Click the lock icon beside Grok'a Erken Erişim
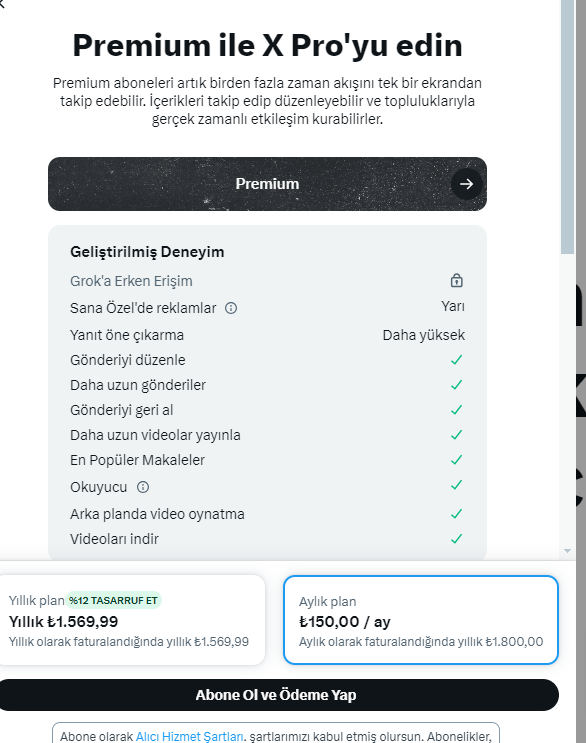 pos(456,281)
